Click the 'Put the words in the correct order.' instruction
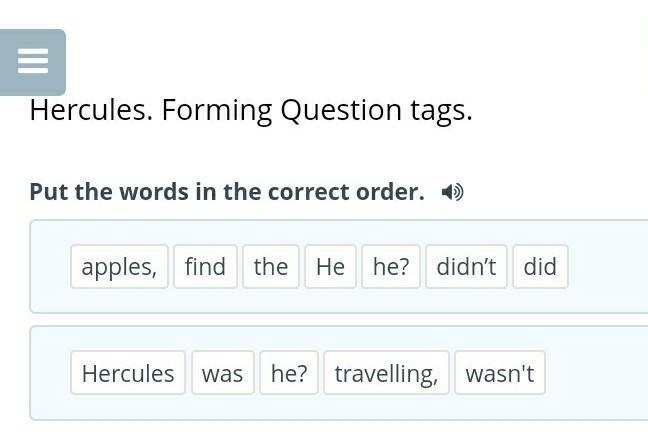 click(227, 192)
